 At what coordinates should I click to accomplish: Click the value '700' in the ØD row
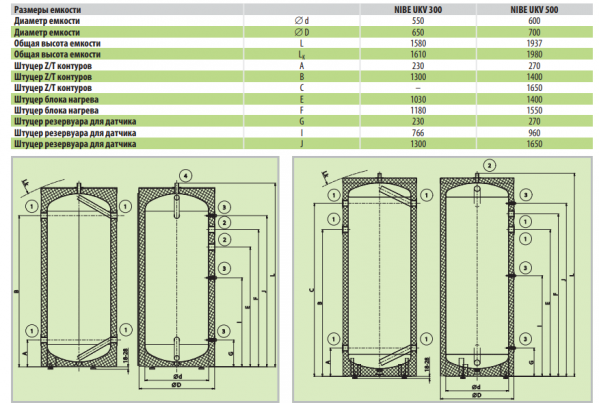534,32
